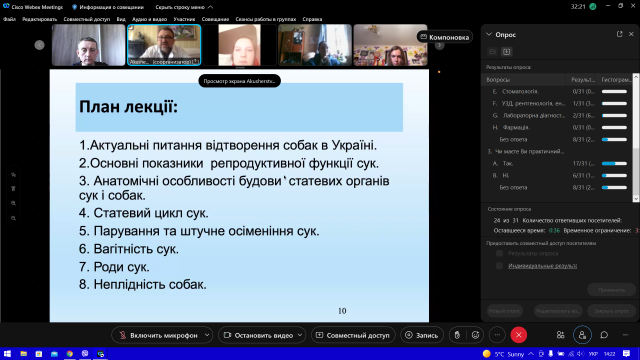This screenshot has height=360, width=640.
Task: Open the Windows notification center icon
Action: pos(627,353)
